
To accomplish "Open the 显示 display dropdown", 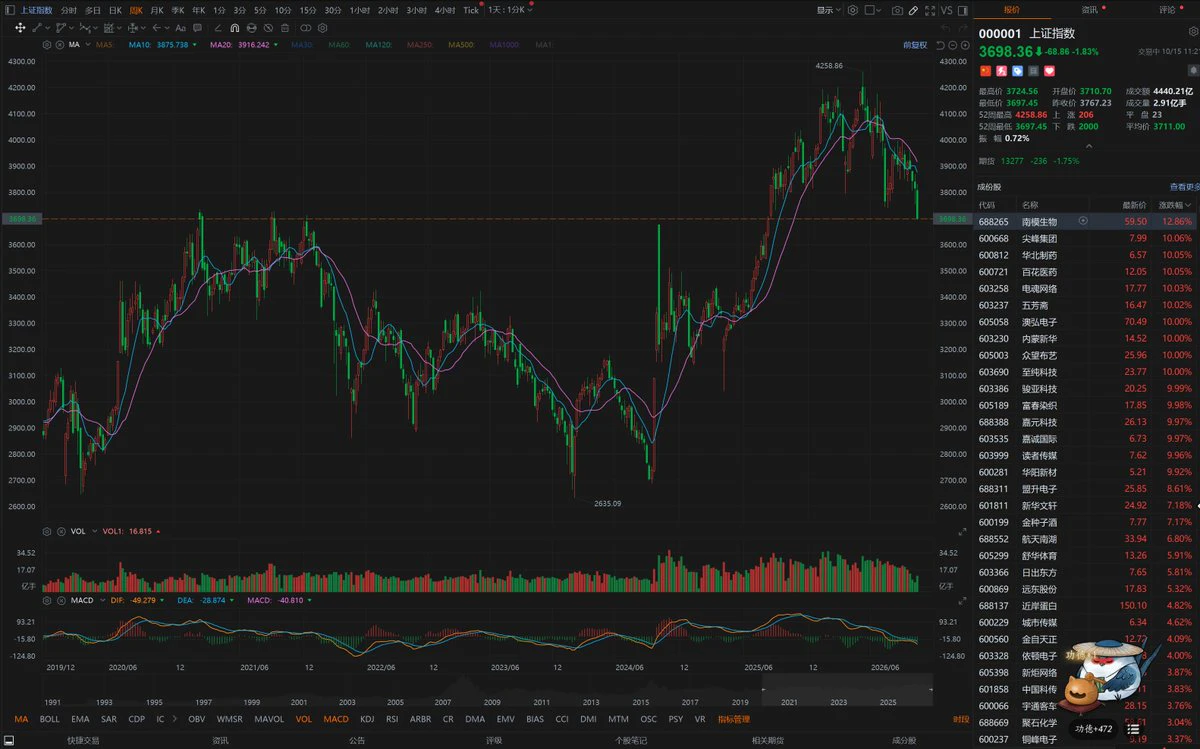I will point(827,10).
